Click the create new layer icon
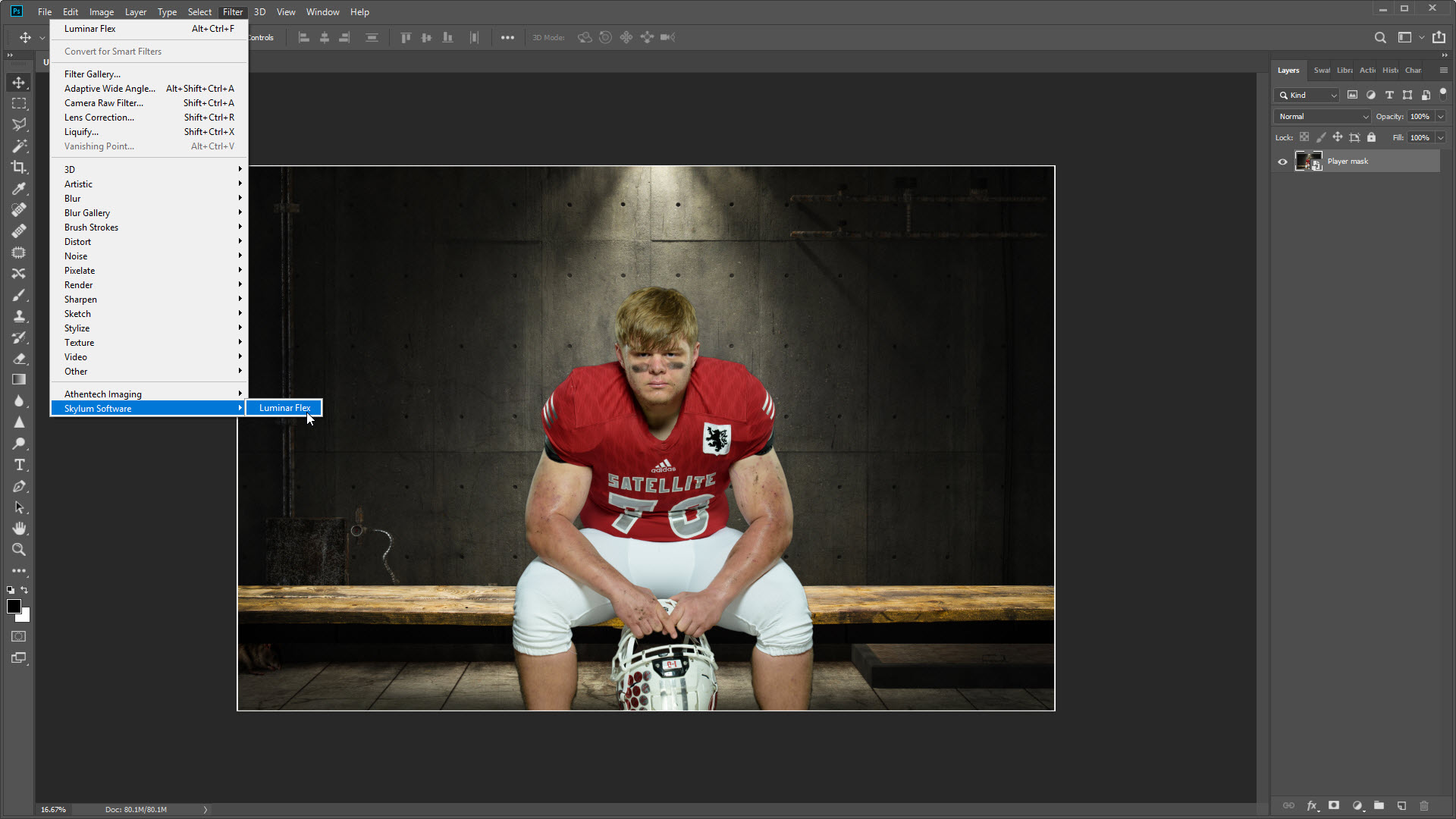This screenshot has height=819, width=1456. pos(1401,805)
